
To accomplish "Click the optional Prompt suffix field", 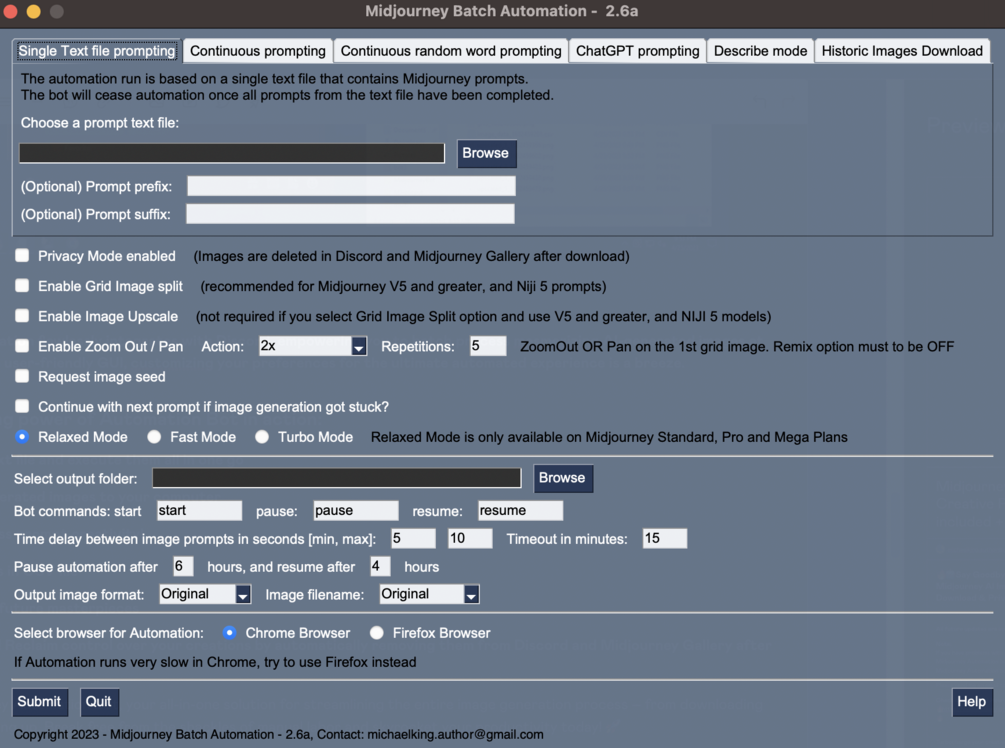I will tap(350, 213).
